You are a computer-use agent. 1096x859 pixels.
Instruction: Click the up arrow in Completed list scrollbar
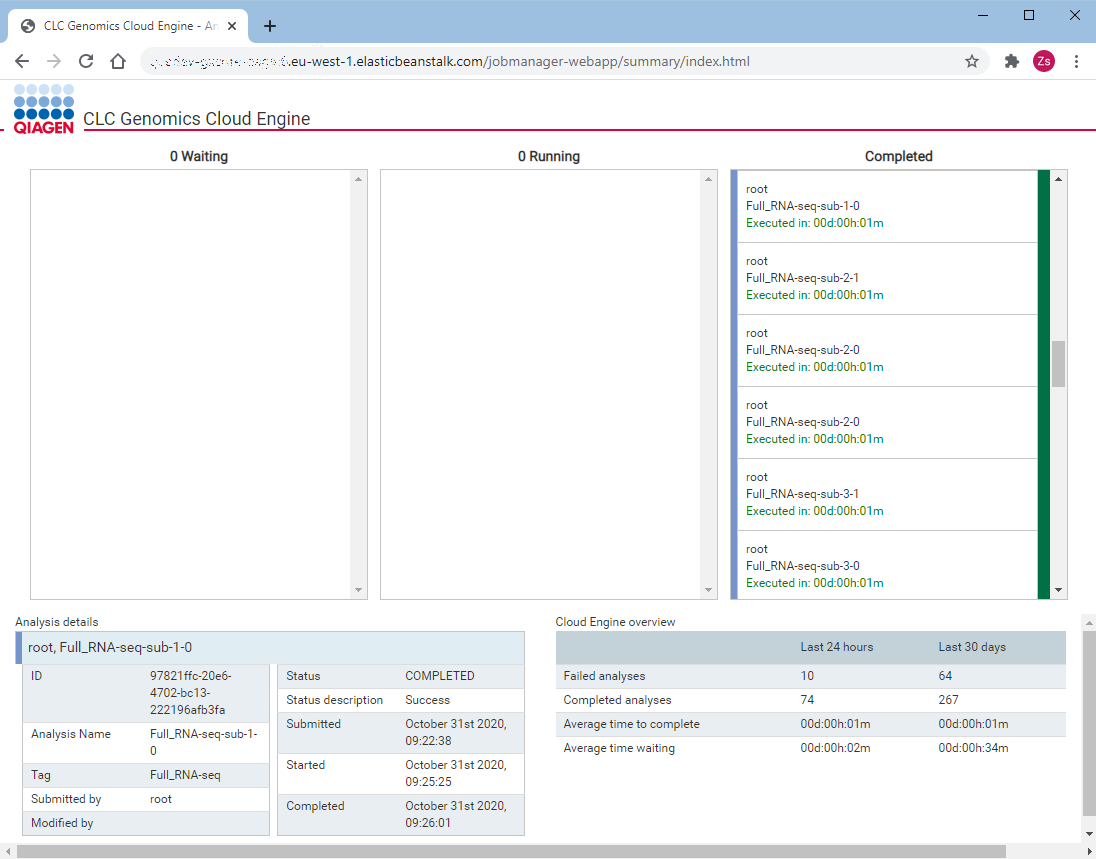point(1058,180)
